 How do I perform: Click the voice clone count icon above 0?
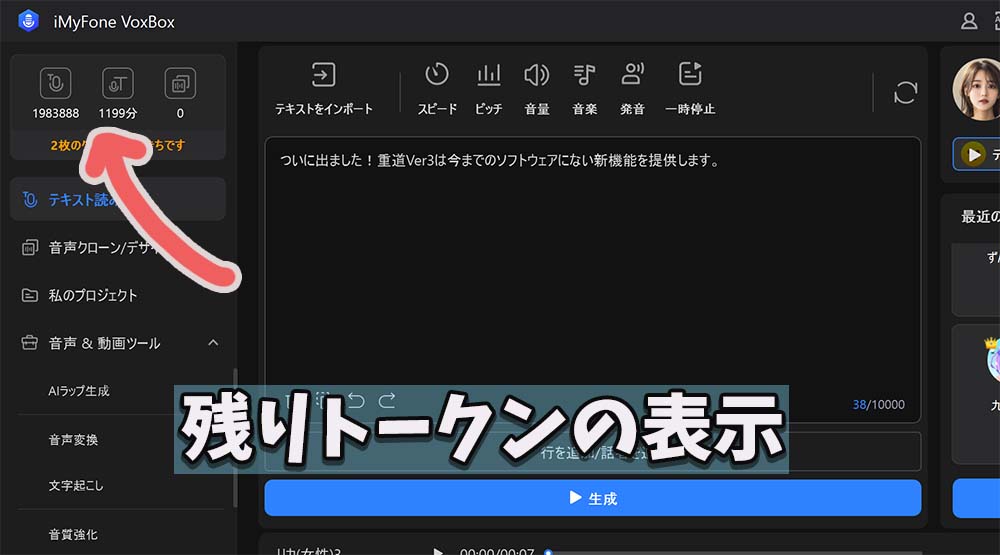click(180, 83)
